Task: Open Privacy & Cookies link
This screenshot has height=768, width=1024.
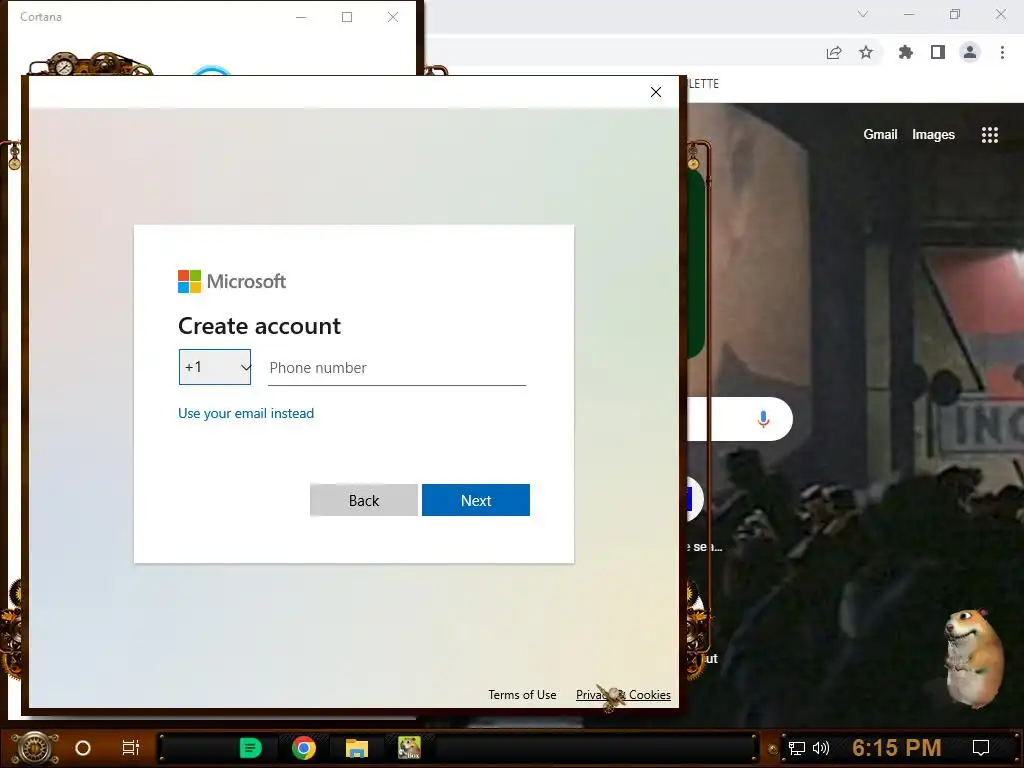Action: [623, 695]
